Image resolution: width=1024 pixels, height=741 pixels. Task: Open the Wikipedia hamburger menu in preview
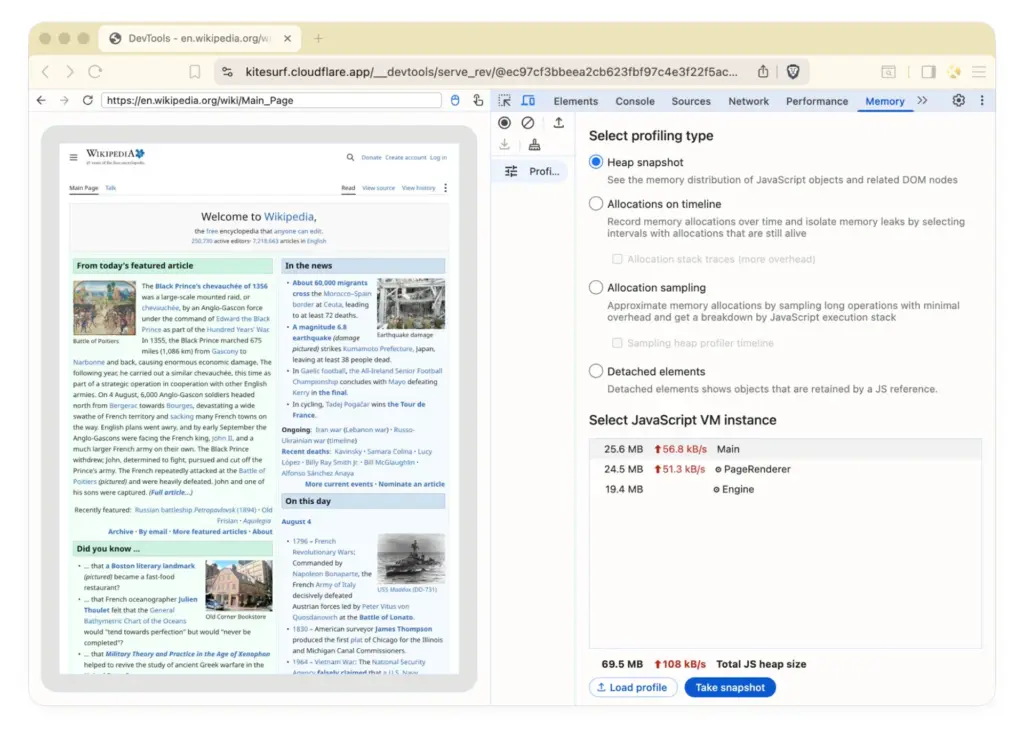(73, 157)
